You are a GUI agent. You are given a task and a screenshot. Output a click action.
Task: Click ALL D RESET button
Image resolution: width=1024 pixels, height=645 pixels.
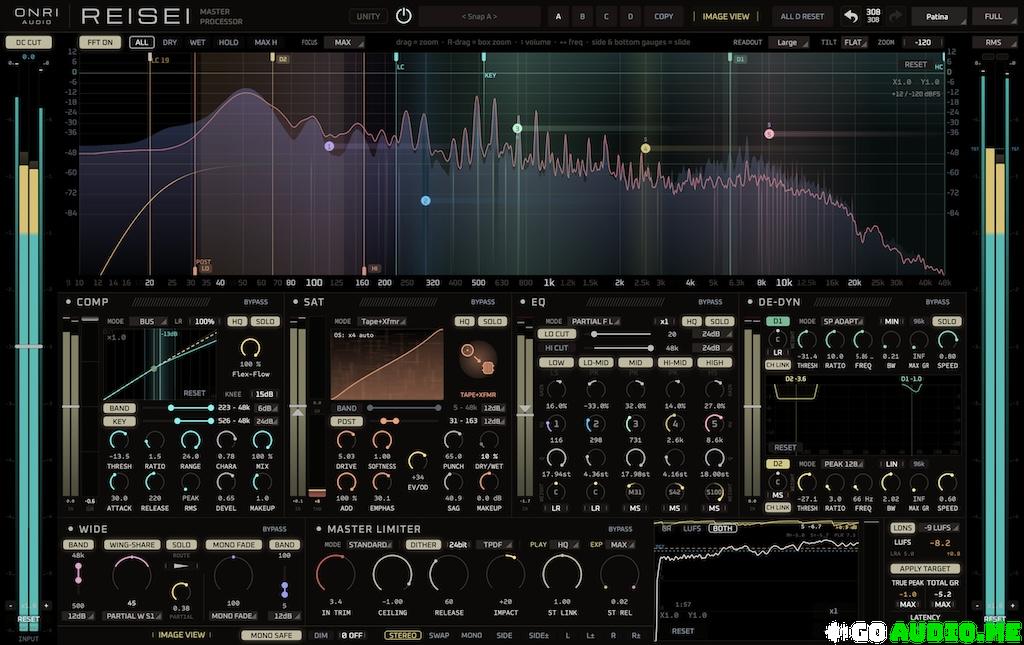pos(802,16)
